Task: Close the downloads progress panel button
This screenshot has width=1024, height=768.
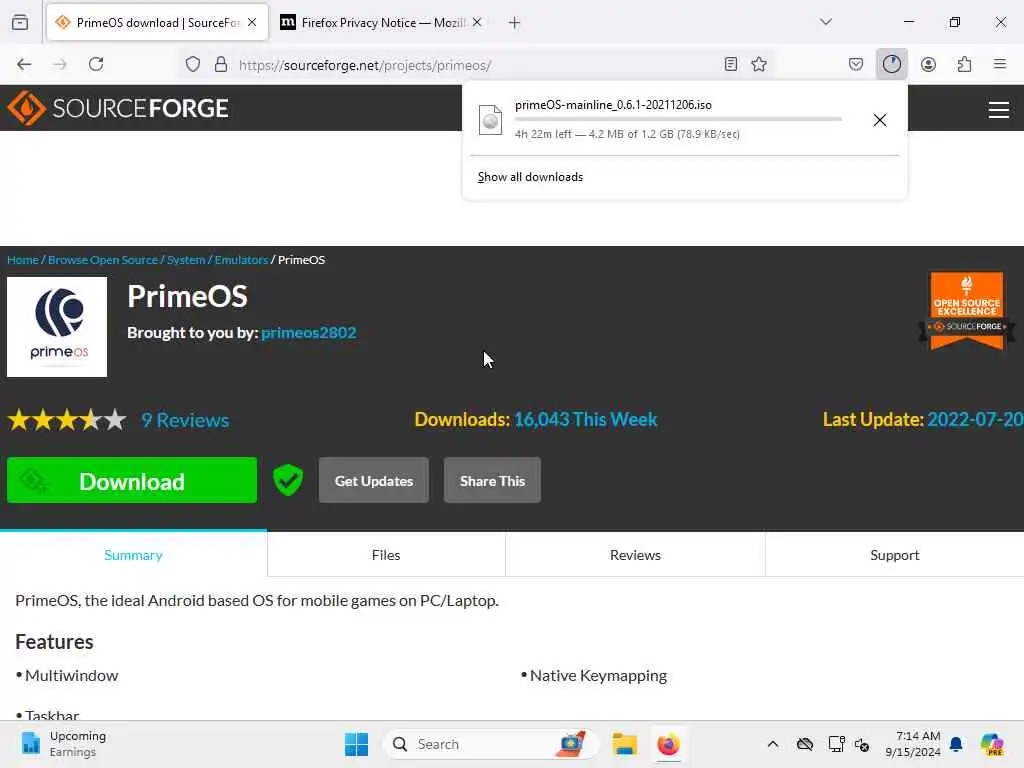Action: pos(891,64)
